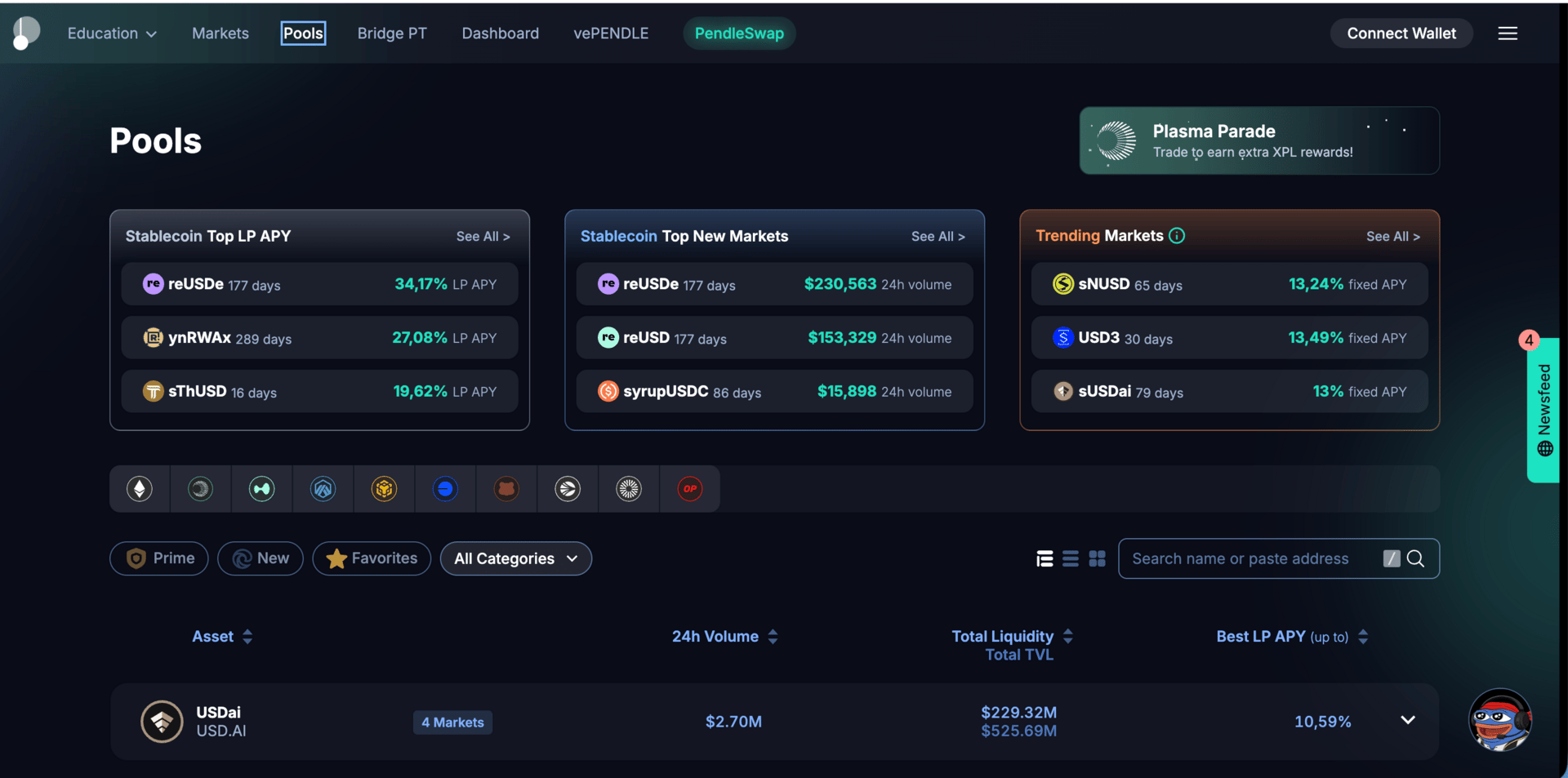Filter pools by the blue Base icon

click(x=445, y=489)
